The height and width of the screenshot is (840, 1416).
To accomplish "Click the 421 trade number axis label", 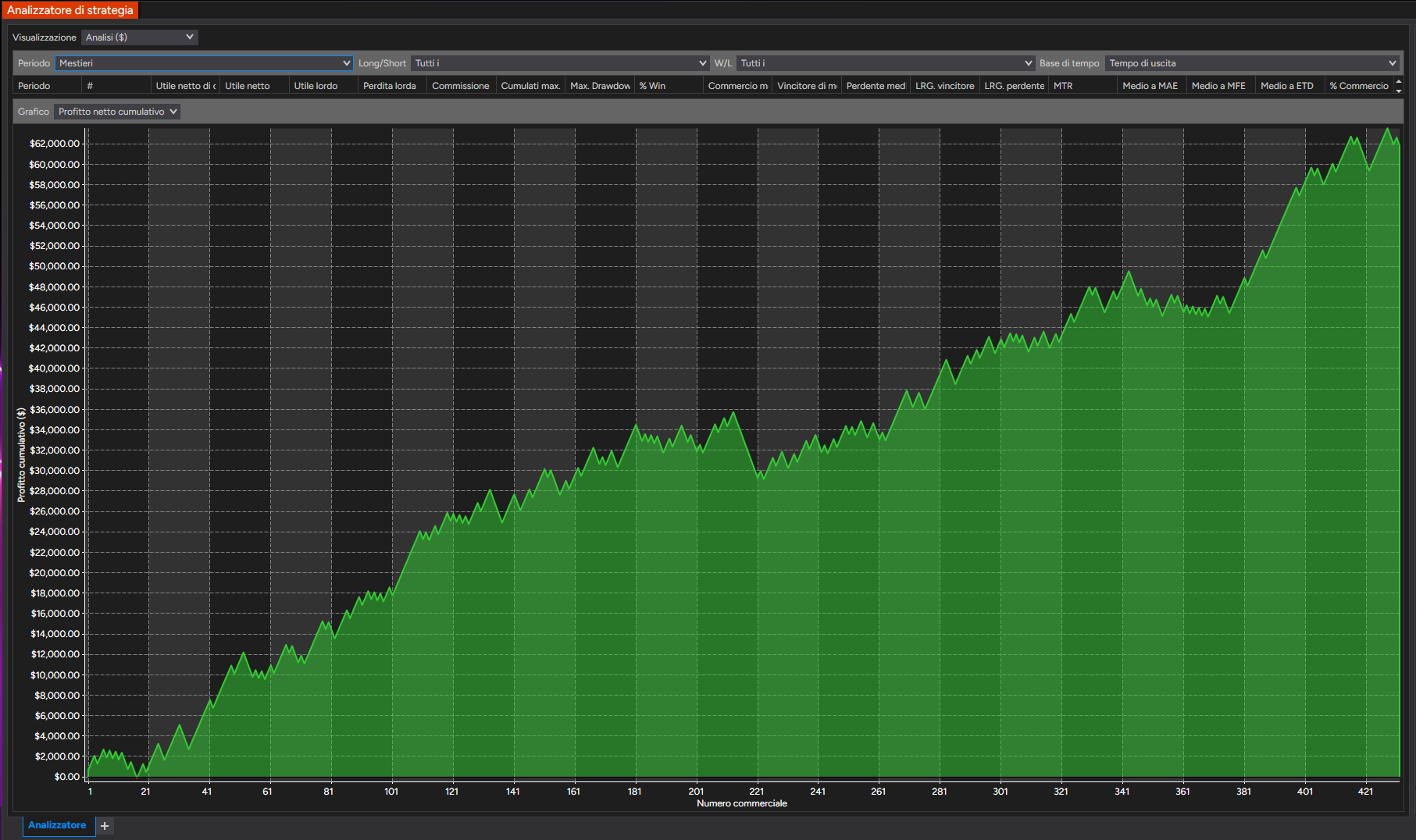I will [x=1365, y=792].
